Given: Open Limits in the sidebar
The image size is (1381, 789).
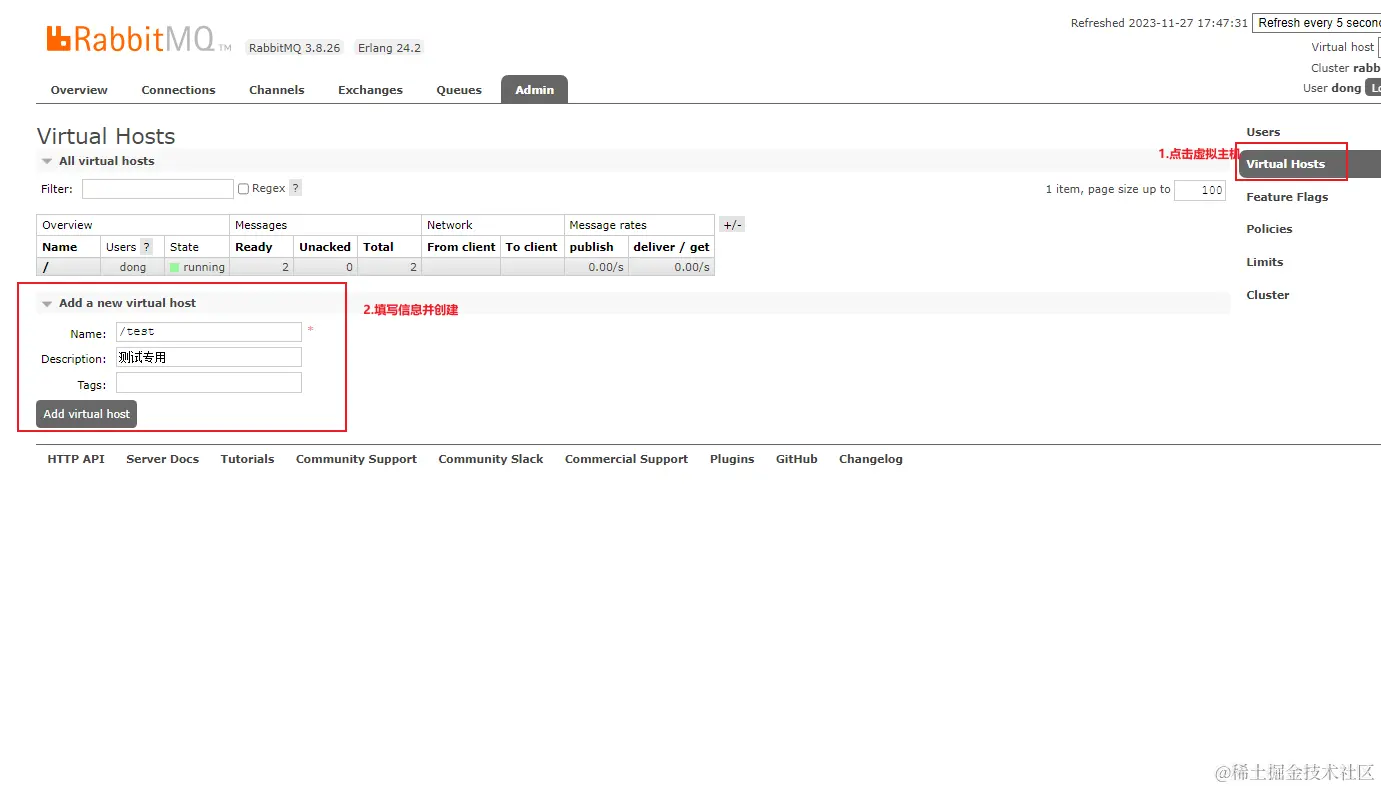Looking at the screenshot, I should coord(1264,262).
